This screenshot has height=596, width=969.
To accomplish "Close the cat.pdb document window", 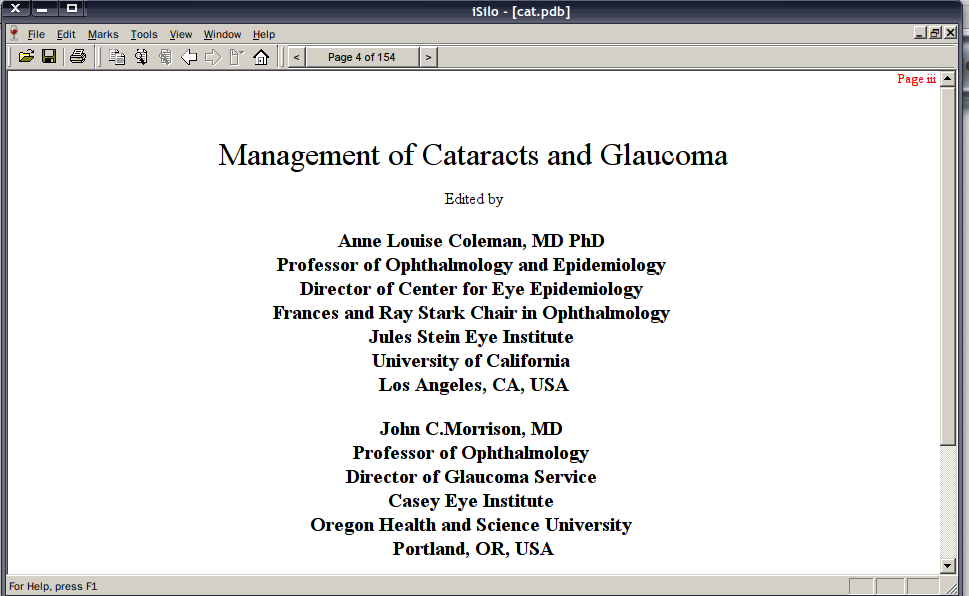I will (951, 33).
